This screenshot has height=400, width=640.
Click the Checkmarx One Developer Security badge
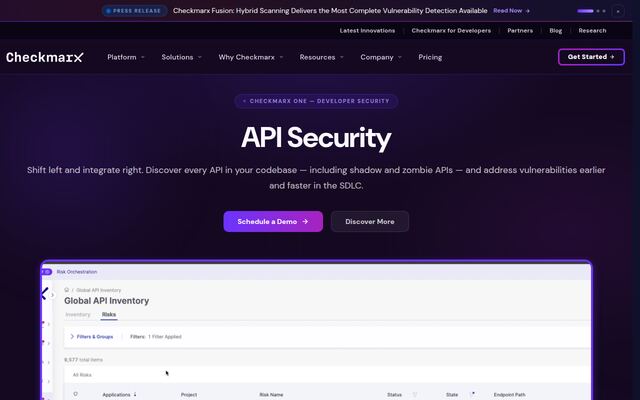(x=316, y=101)
